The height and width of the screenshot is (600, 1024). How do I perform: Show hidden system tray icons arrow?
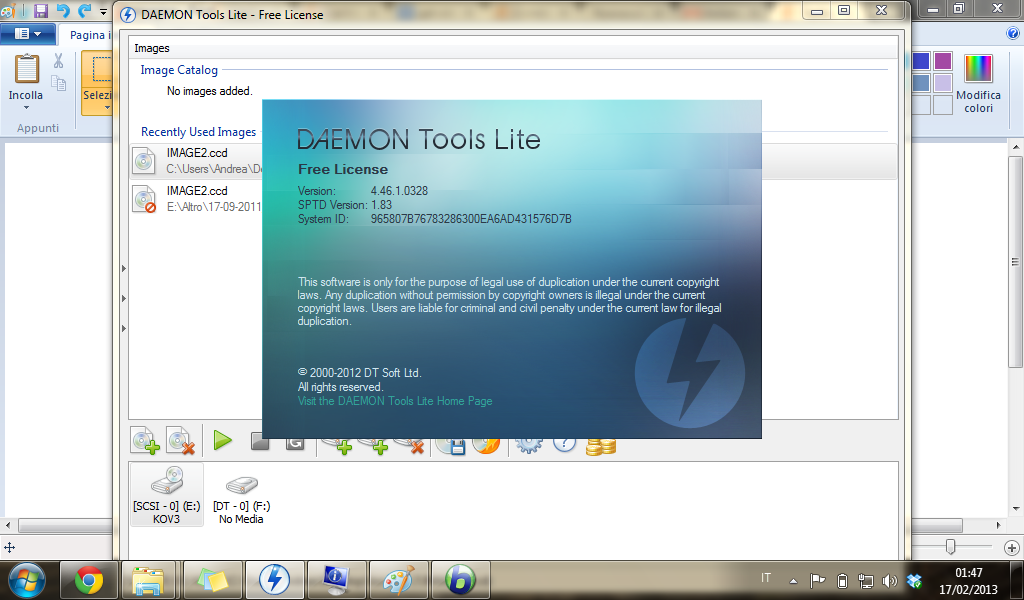(794, 580)
